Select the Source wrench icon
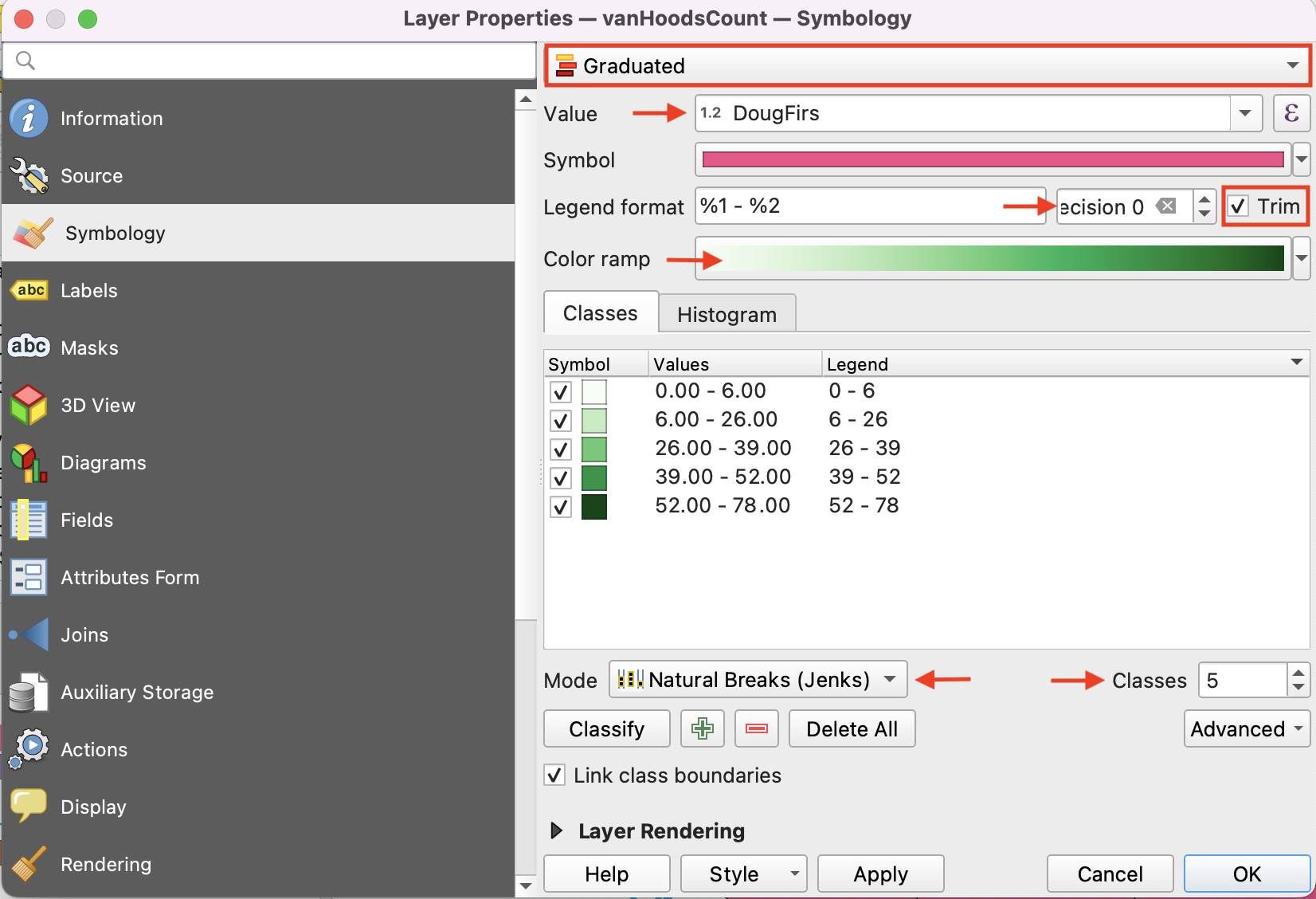 click(x=29, y=176)
